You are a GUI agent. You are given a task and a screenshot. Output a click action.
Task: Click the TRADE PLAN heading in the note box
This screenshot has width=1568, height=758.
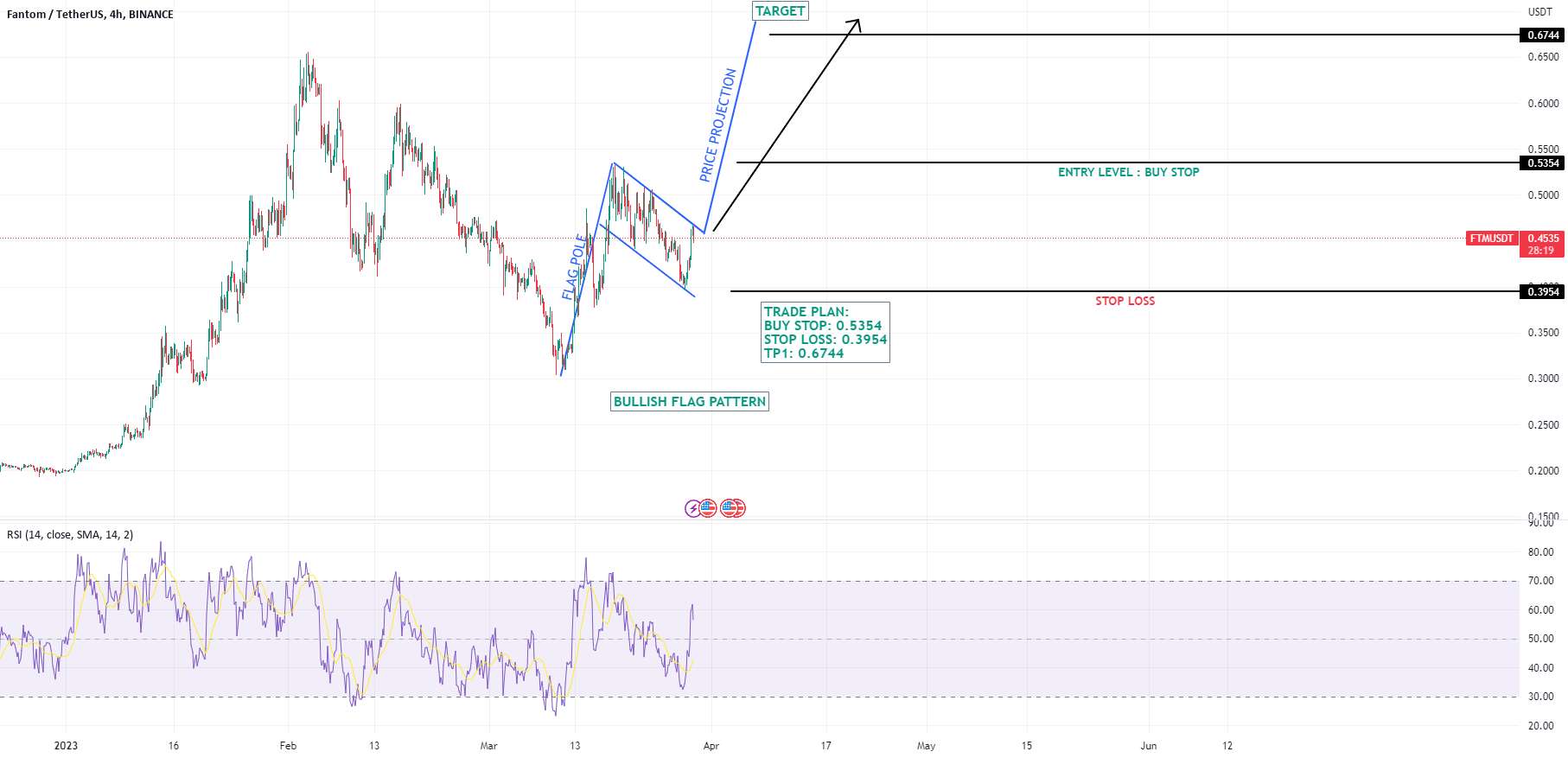[806, 312]
